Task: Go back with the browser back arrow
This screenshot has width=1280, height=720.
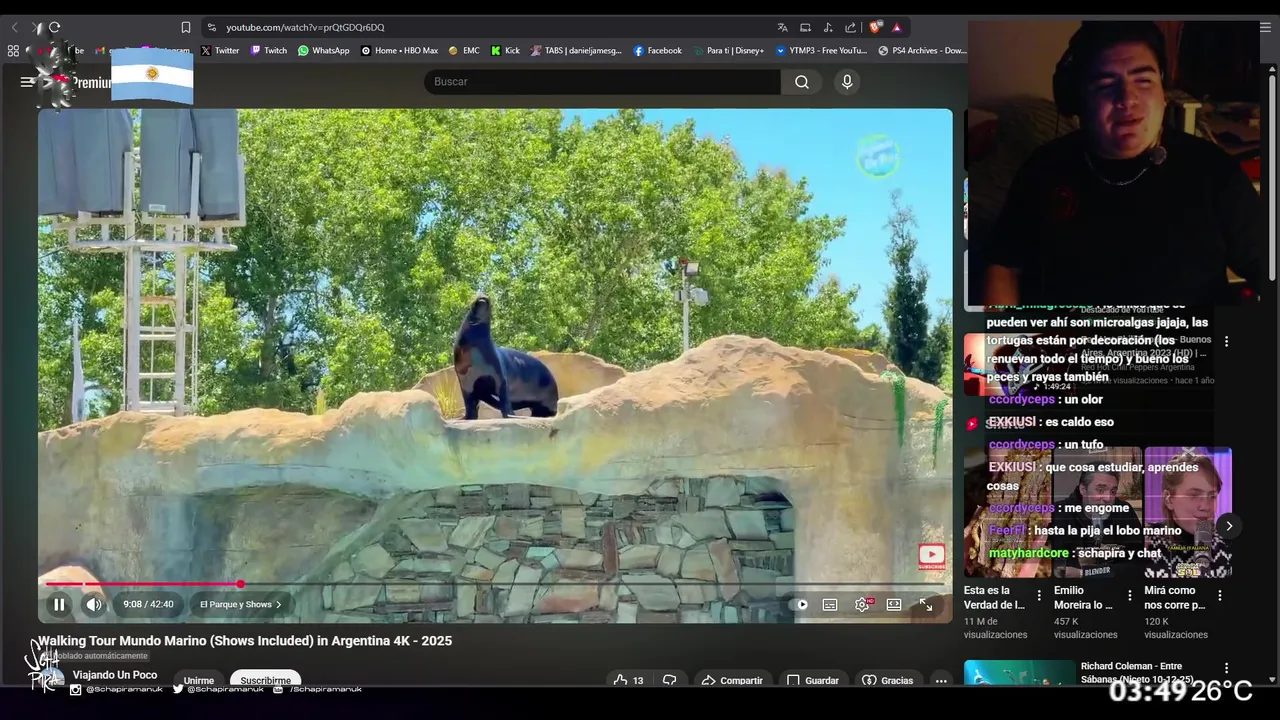Action: (x=14, y=27)
